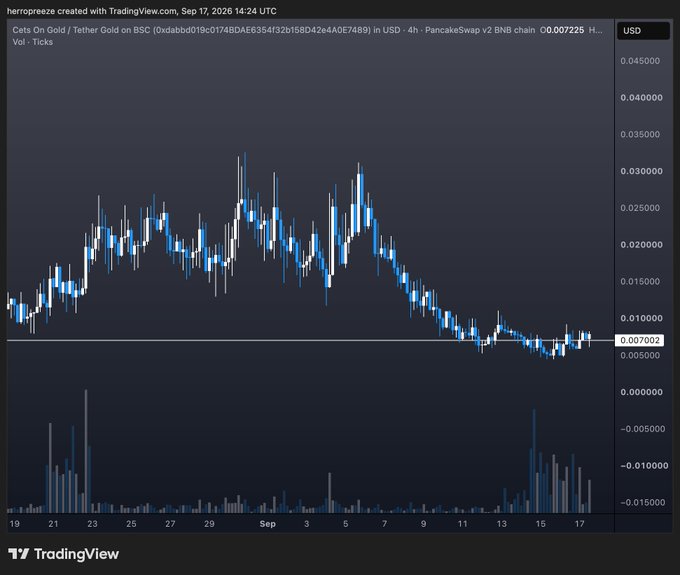Click date 23 on the time axis
680x575 pixels.
pyautogui.click(x=92, y=524)
